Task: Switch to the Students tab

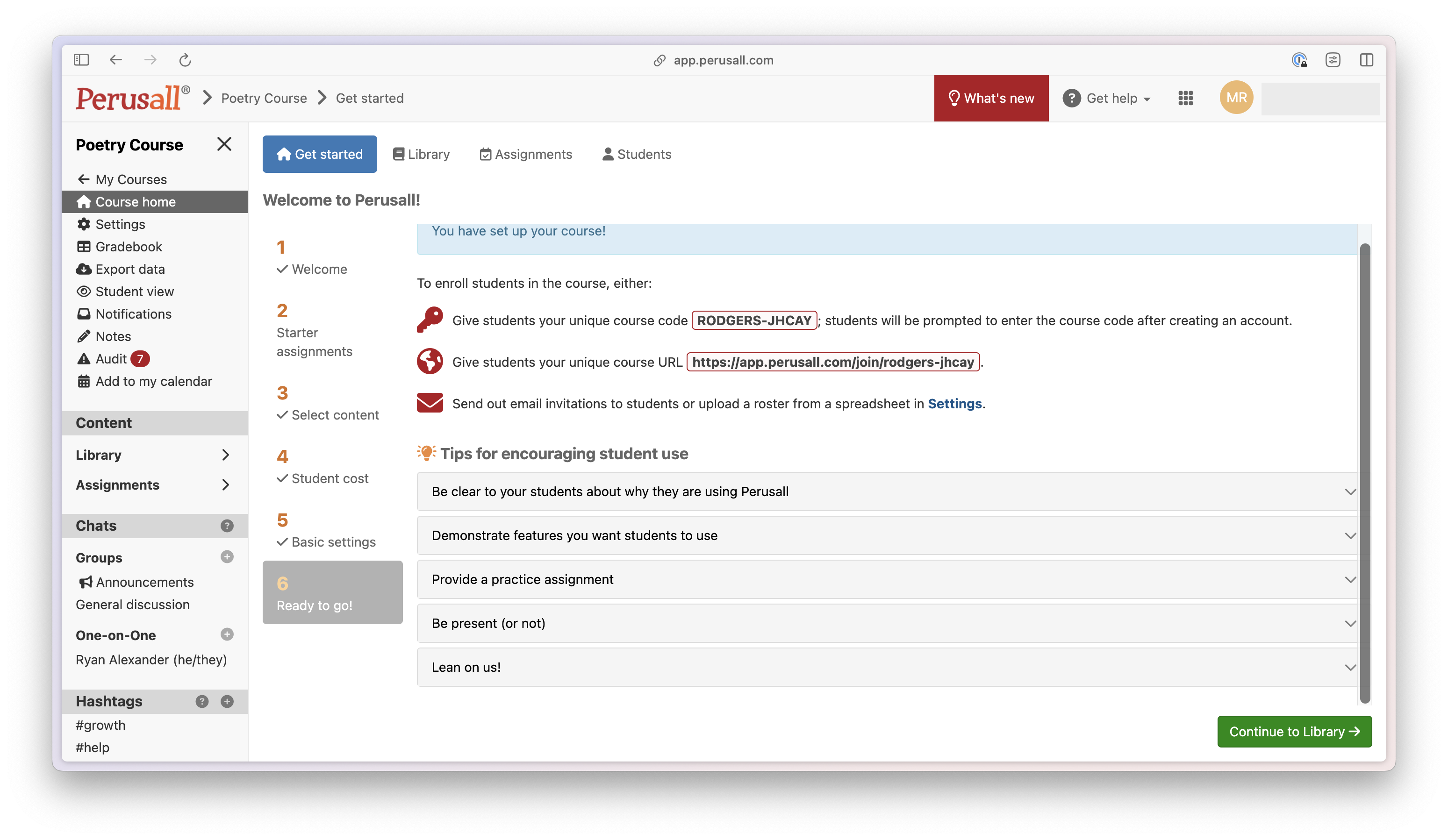Action: 637,155
